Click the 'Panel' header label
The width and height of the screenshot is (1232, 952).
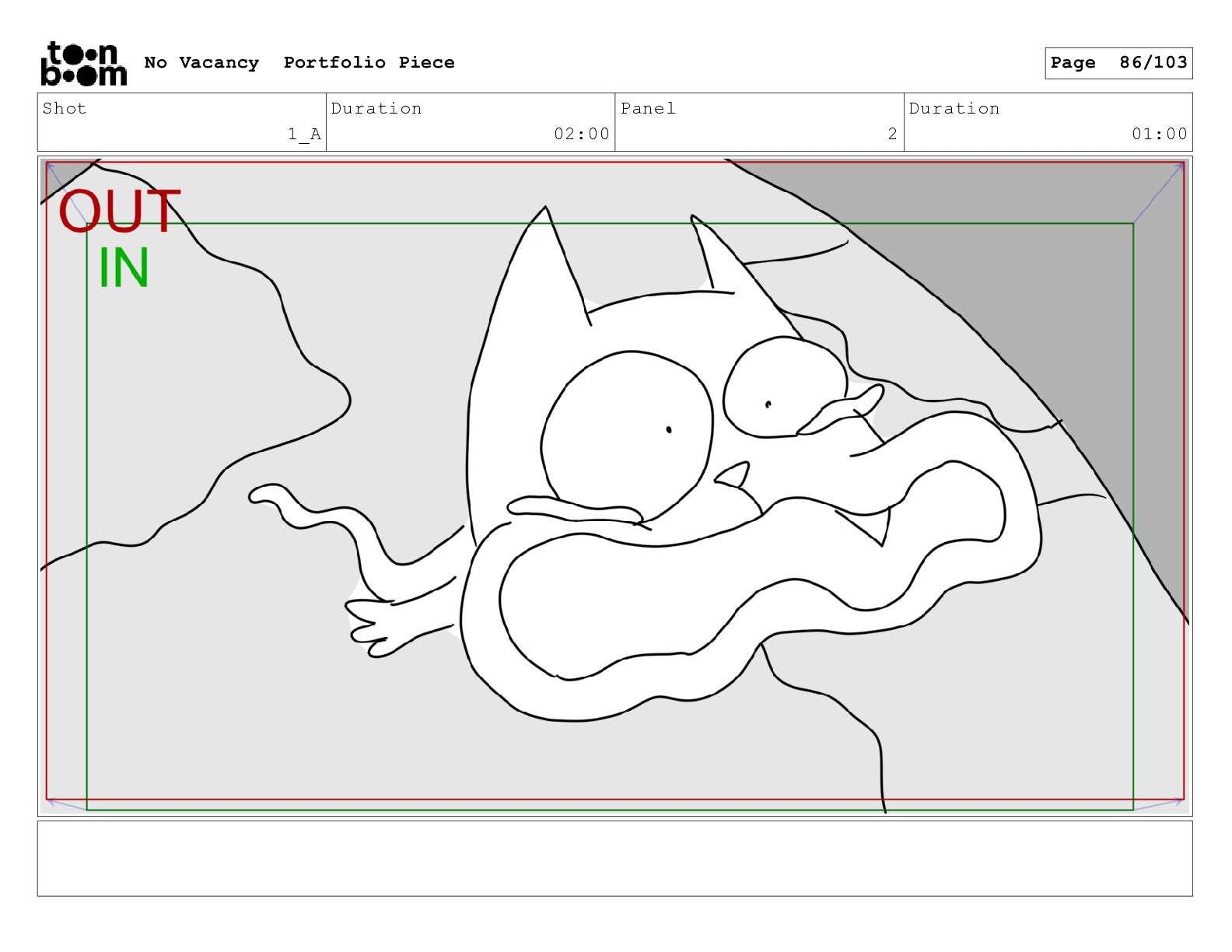point(648,108)
